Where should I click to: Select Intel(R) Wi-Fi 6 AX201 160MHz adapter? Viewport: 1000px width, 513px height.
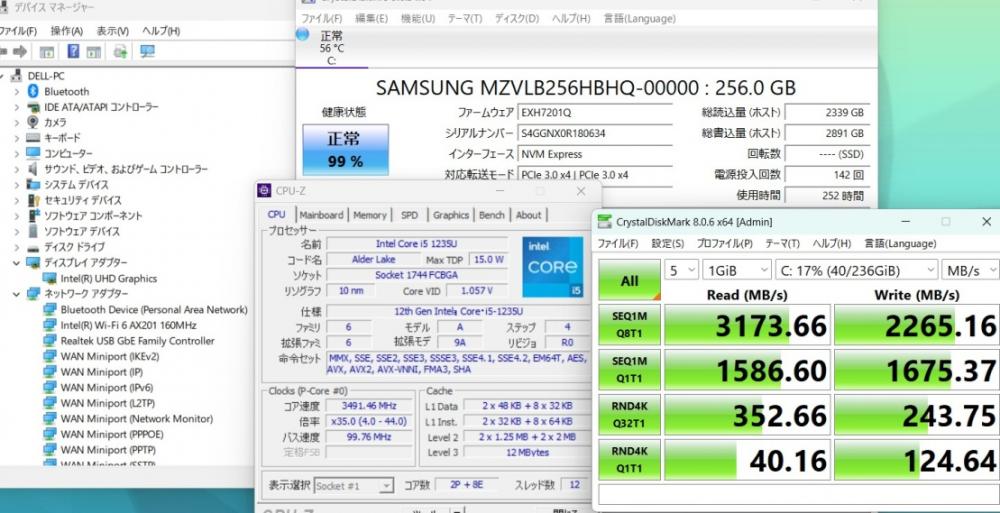click(128, 325)
